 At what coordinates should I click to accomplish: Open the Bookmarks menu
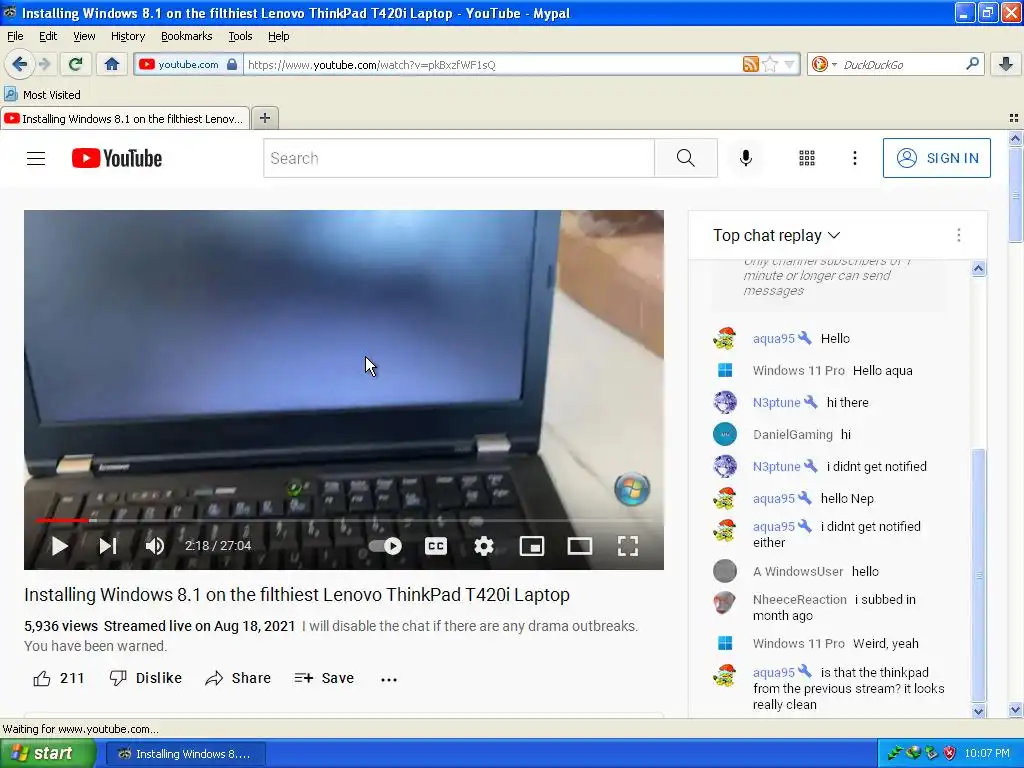(x=187, y=36)
